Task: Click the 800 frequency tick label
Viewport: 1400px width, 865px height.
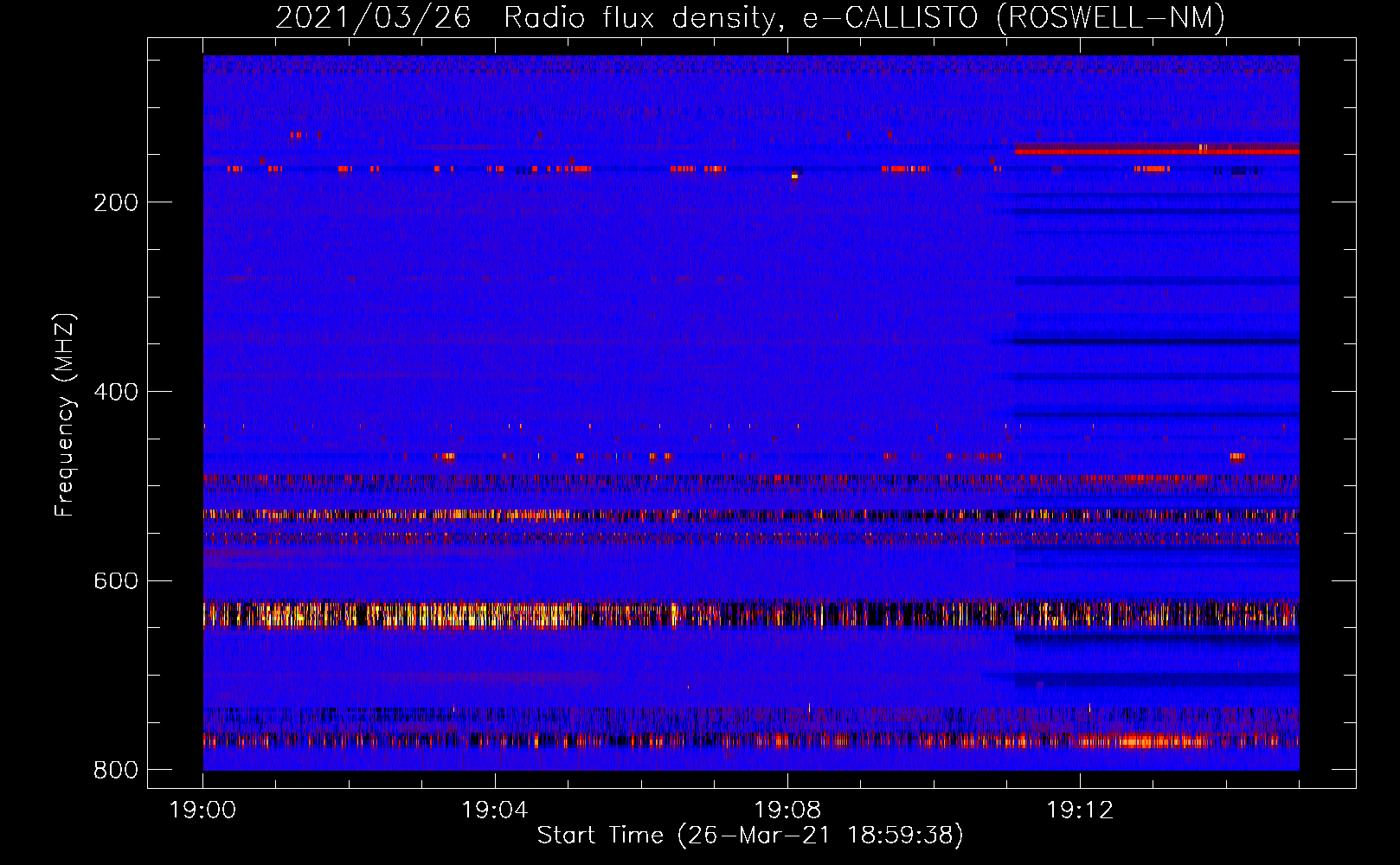Action: click(116, 770)
